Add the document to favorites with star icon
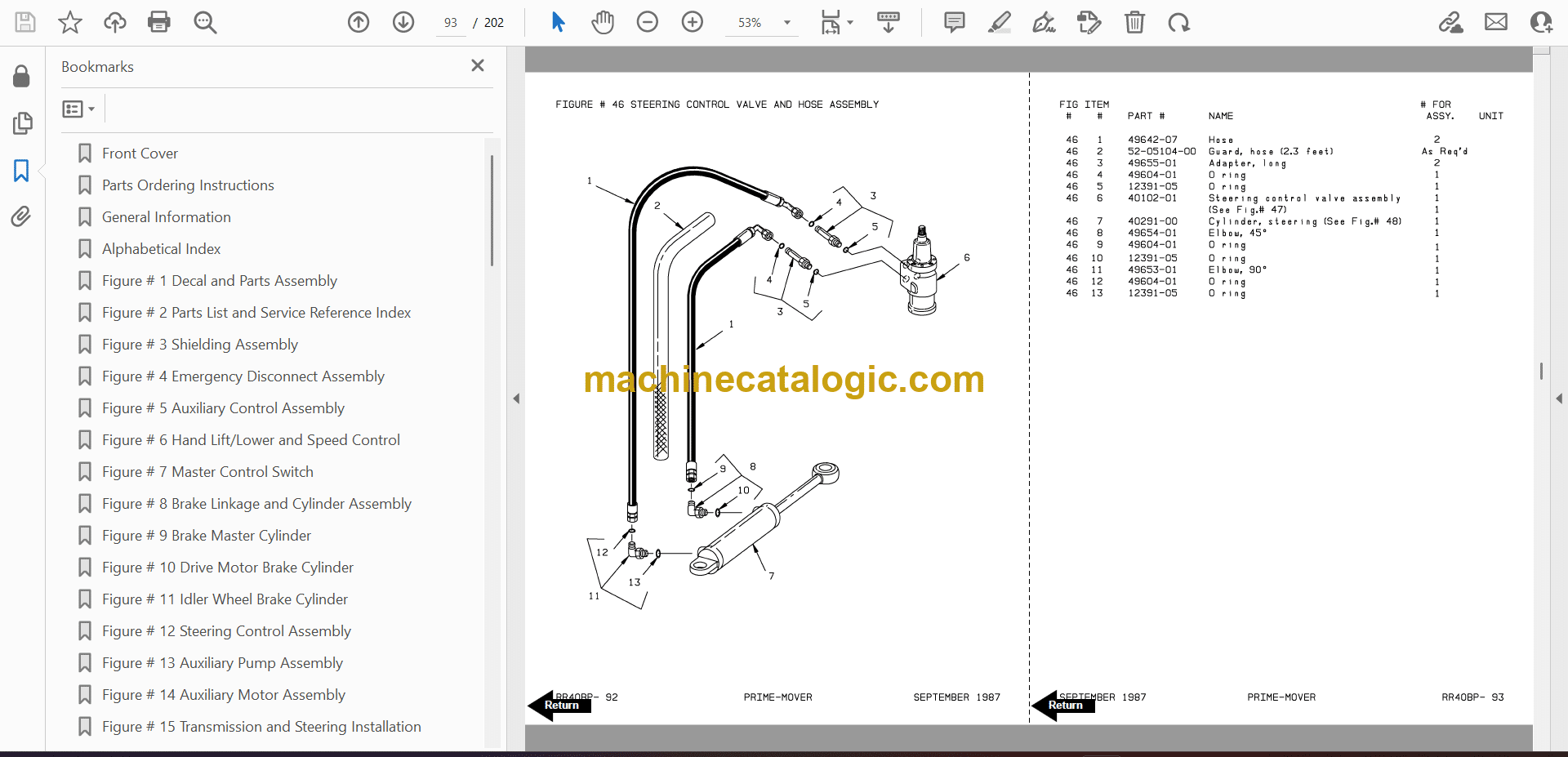1568x757 pixels. click(x=70, y=22)
